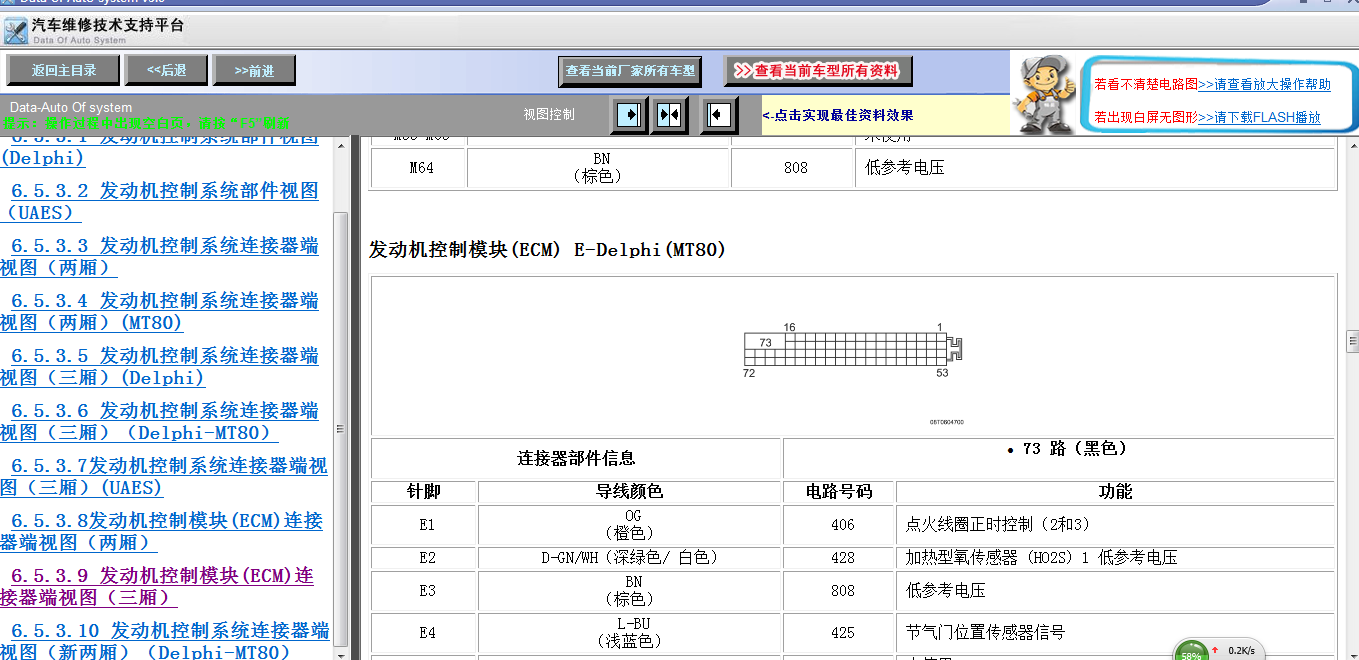The width and height of the screenshot is (1359, 660).
Task: Open the 请查看放大操作帮助 help link
Action: (1264, 84)
